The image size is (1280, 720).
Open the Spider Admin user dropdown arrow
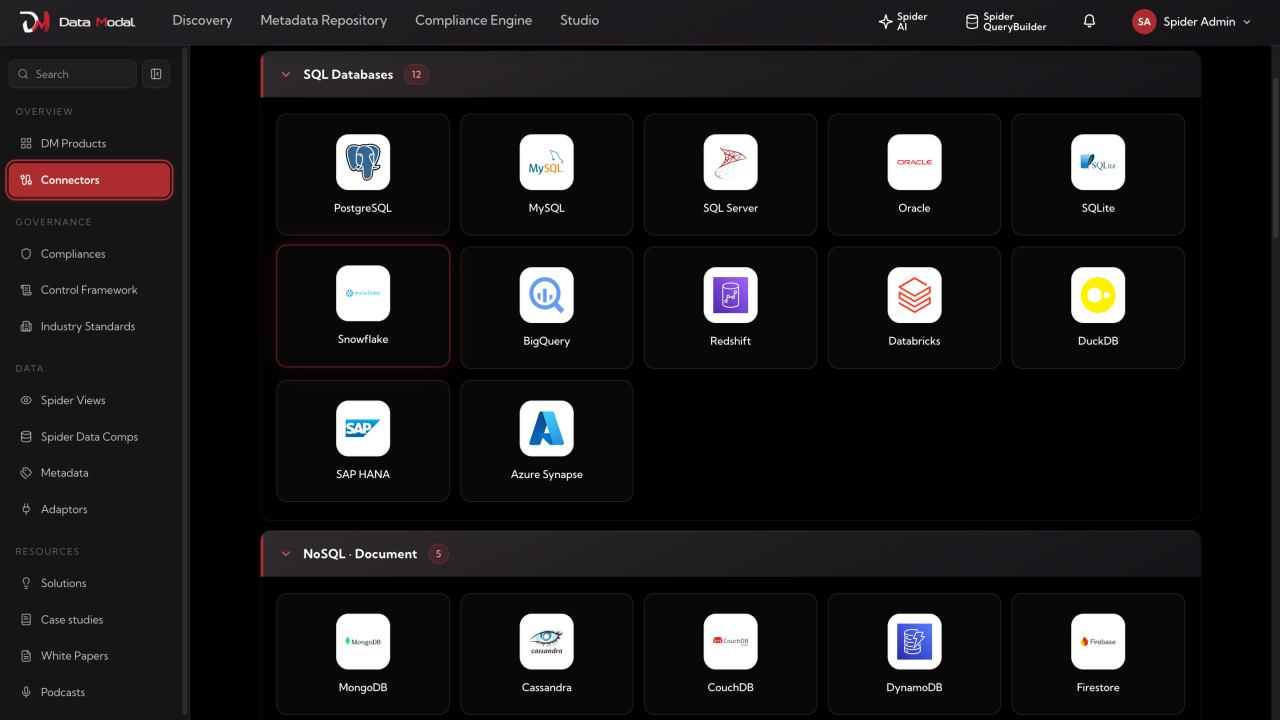[x=1246, y=22]
